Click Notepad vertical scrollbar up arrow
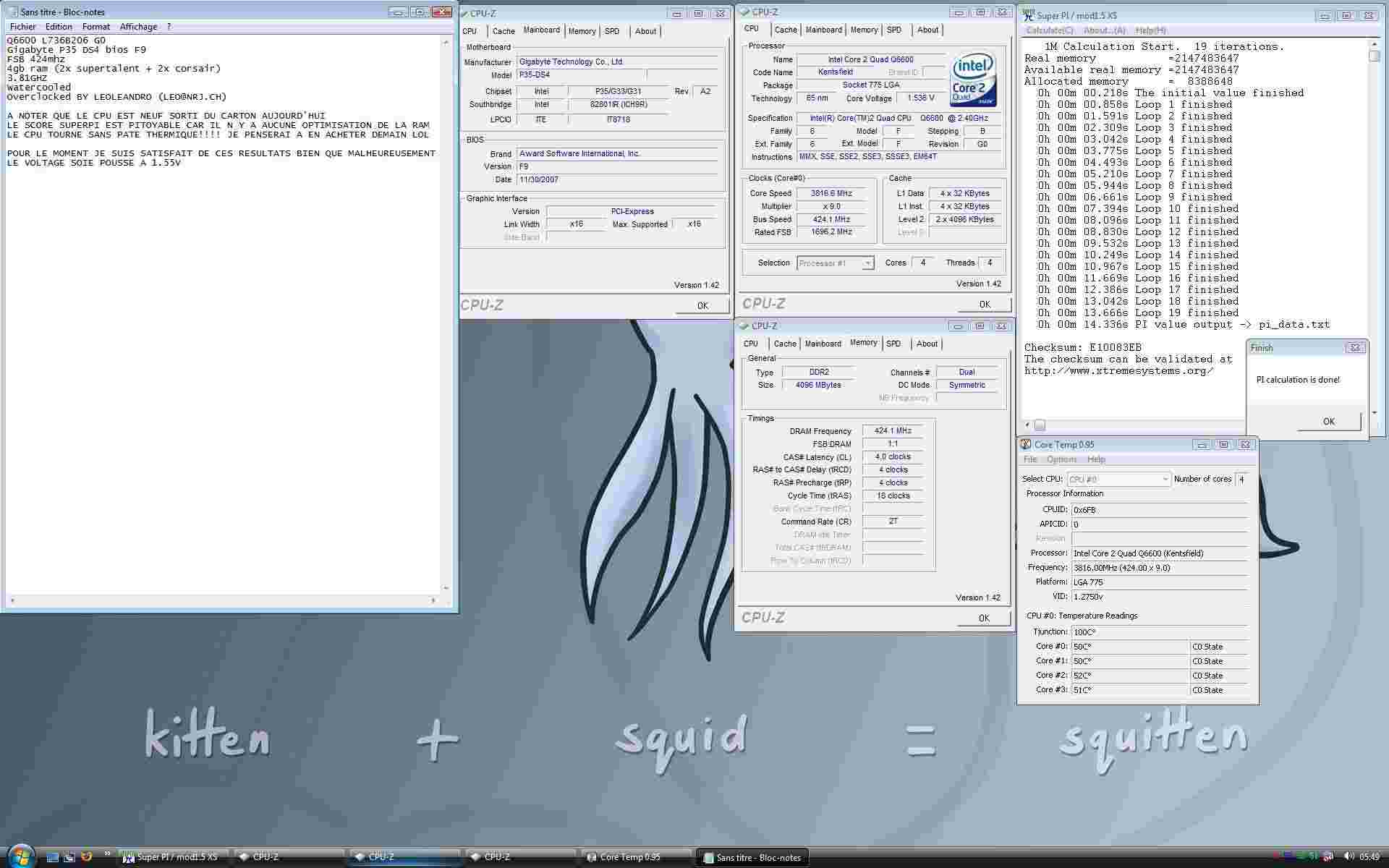The width and height of the screenshot is (1389, 868). click(446, 43)
